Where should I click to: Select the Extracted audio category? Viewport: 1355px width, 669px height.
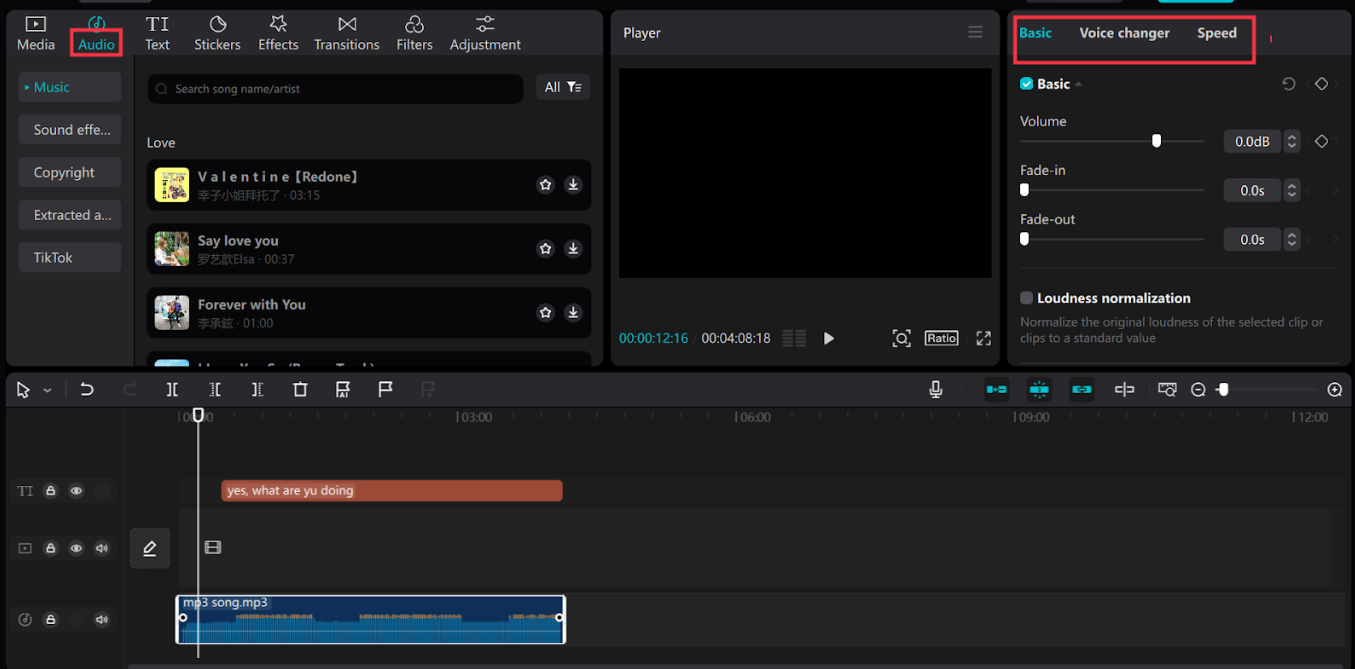click(x=70, y=215)
